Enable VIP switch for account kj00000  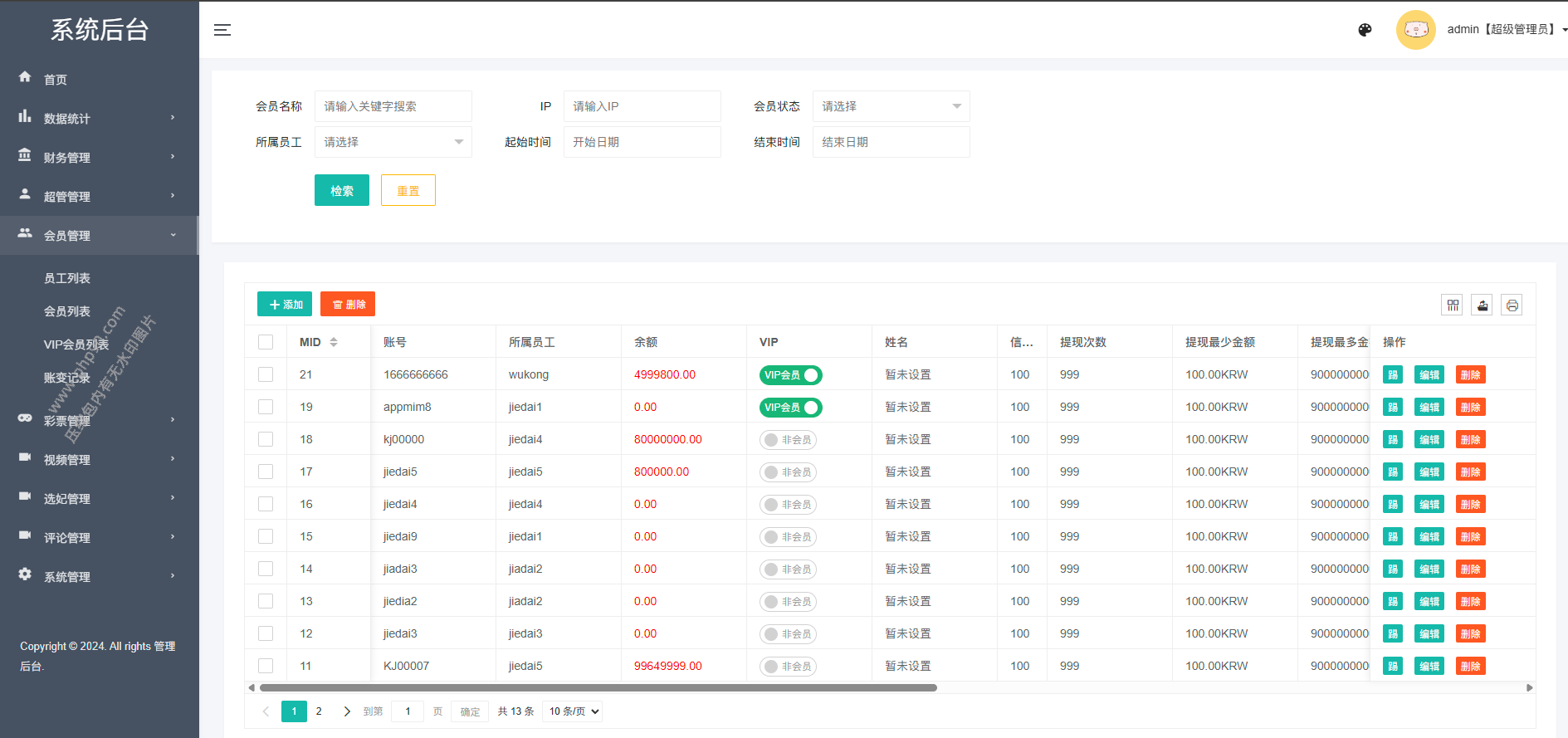coord(788,440)
